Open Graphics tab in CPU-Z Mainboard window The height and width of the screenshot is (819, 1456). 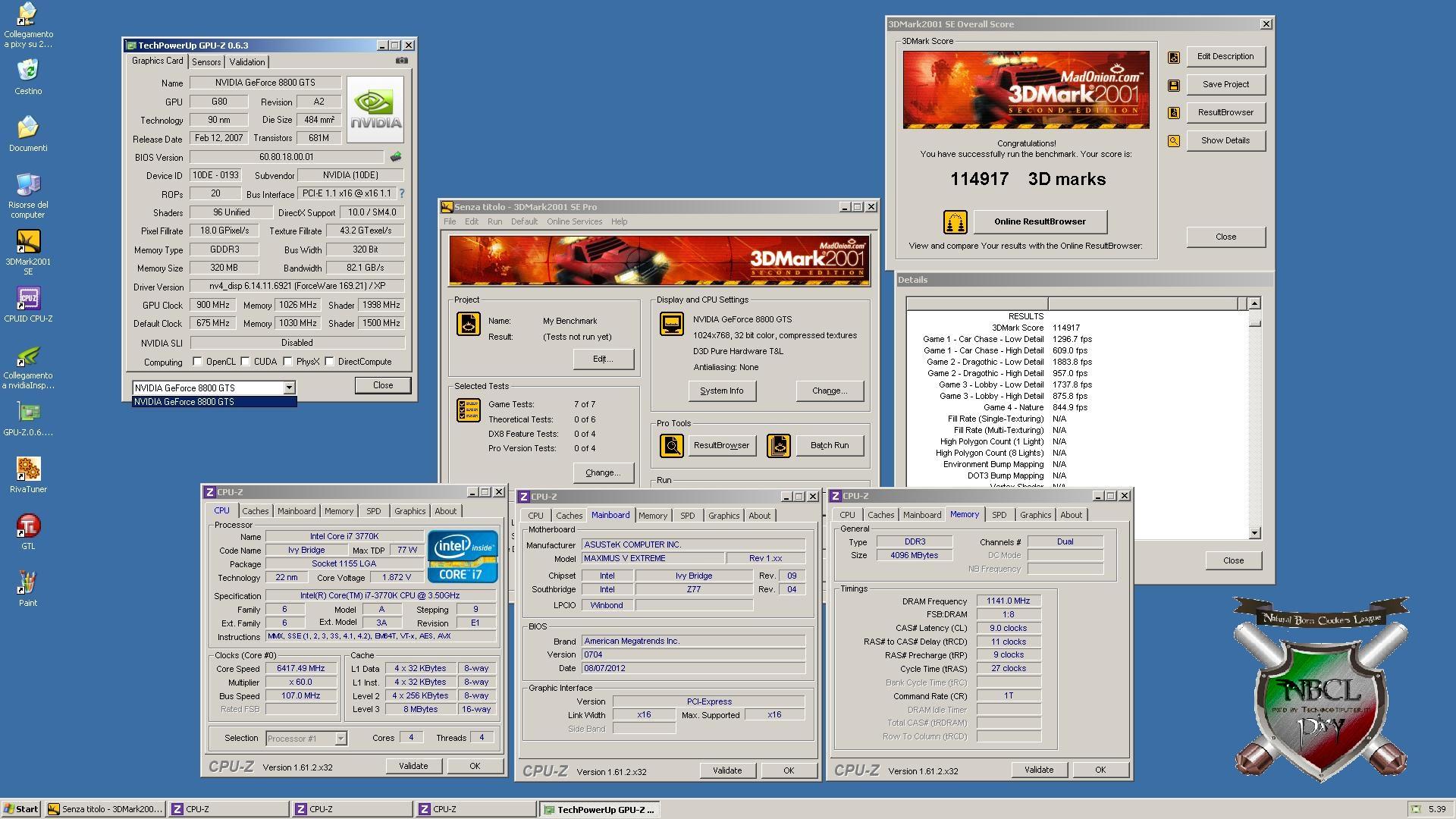coord(723,516)
